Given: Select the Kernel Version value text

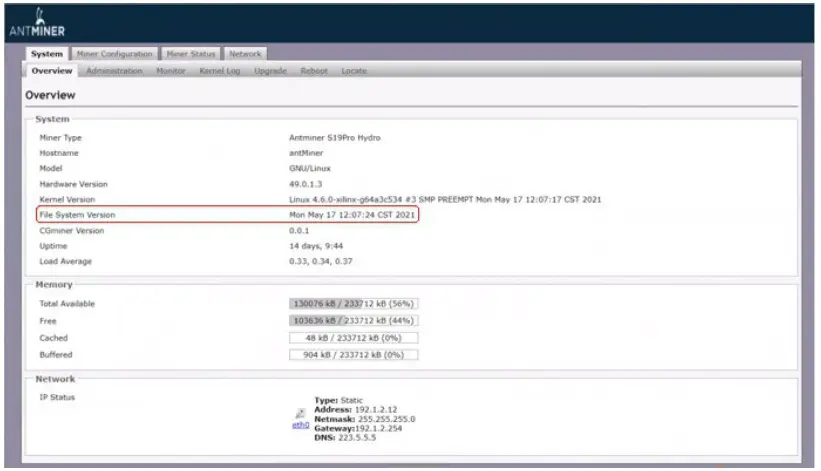Looking at the screenshot, I should (x=445, y=199).
